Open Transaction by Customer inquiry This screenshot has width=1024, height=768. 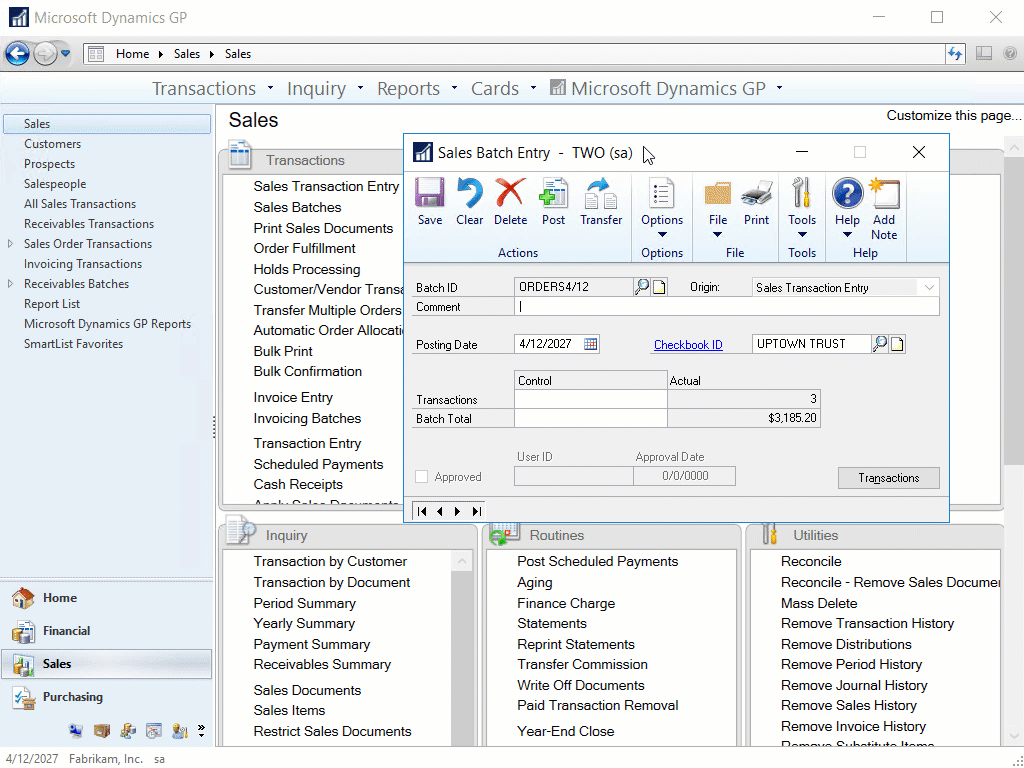pyautogui.click(x=330, y=562)
